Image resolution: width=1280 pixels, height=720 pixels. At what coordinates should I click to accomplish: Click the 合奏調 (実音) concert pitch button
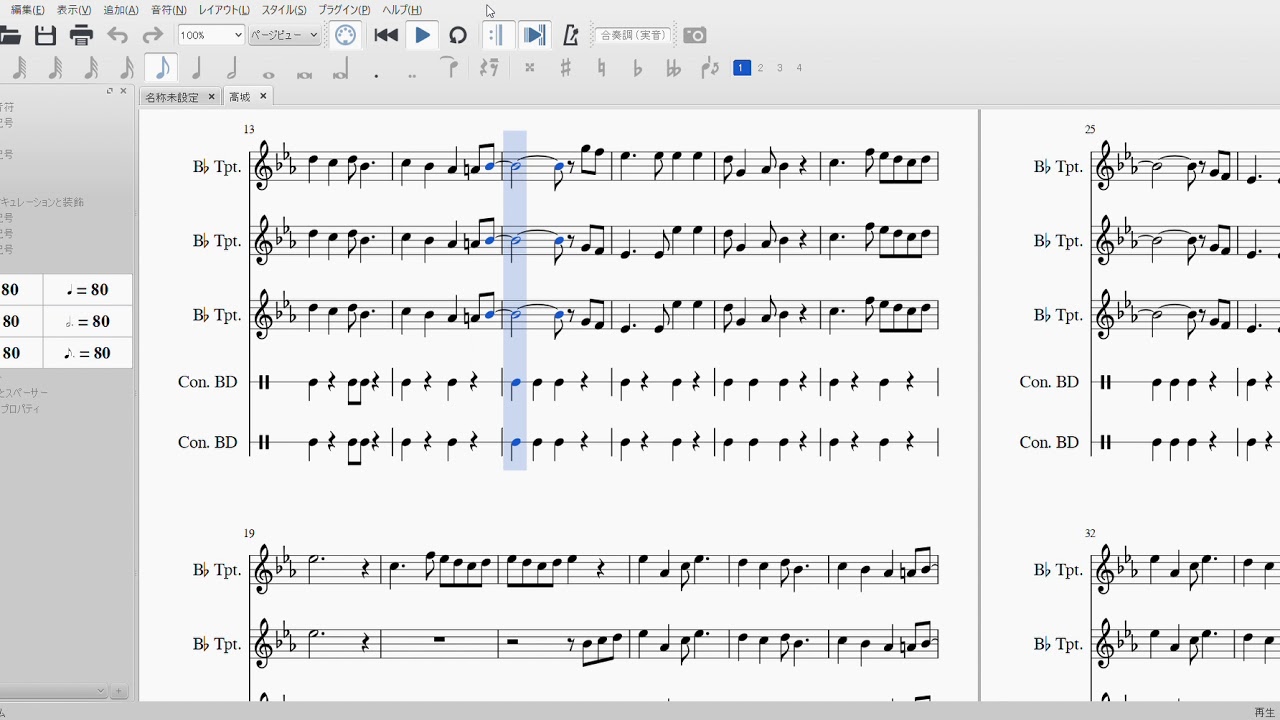pyautogui.click(x=632, y=36)
